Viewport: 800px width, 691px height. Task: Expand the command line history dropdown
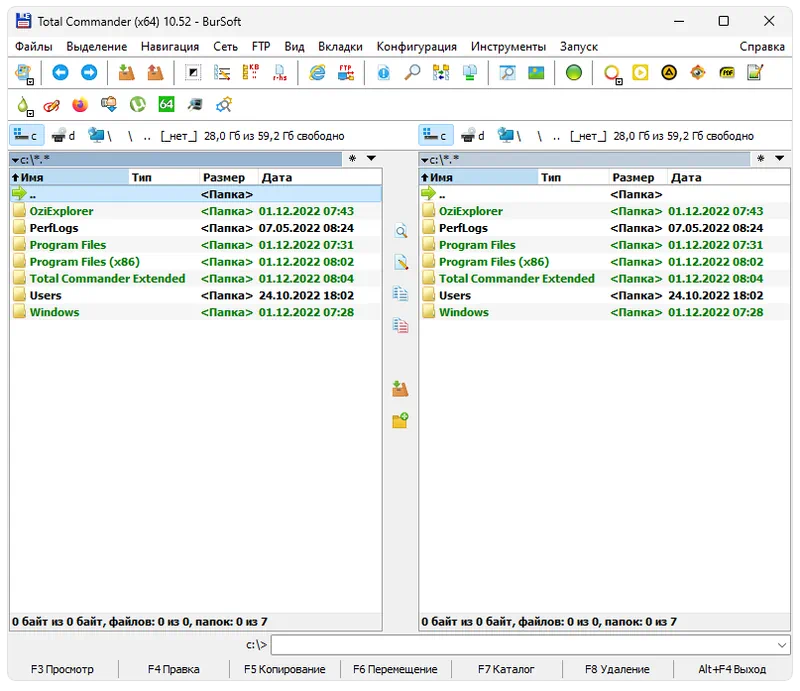click(782, 645)
